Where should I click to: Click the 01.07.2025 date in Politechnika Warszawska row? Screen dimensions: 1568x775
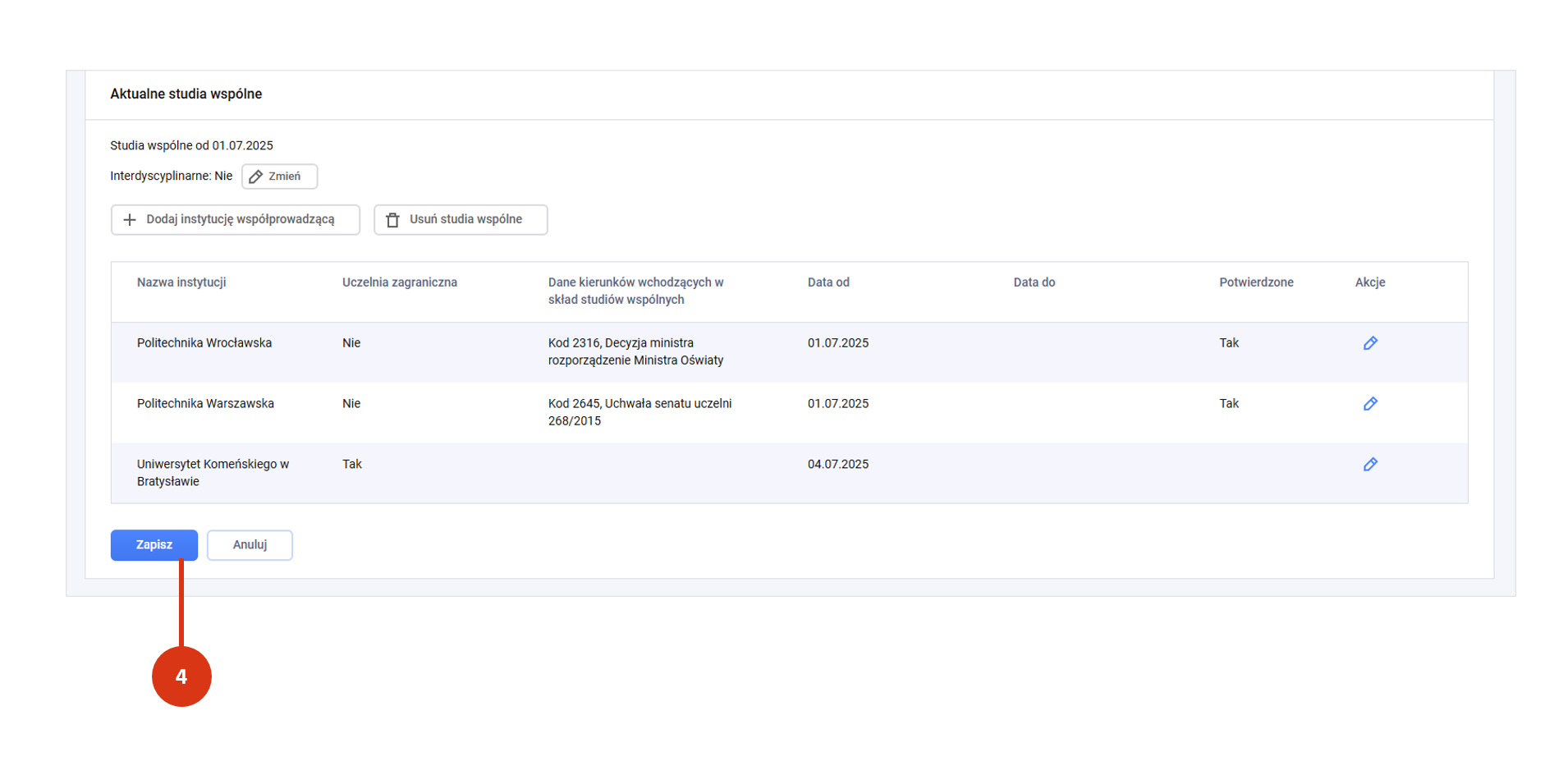pyautogui.click(x=838, y=404)
